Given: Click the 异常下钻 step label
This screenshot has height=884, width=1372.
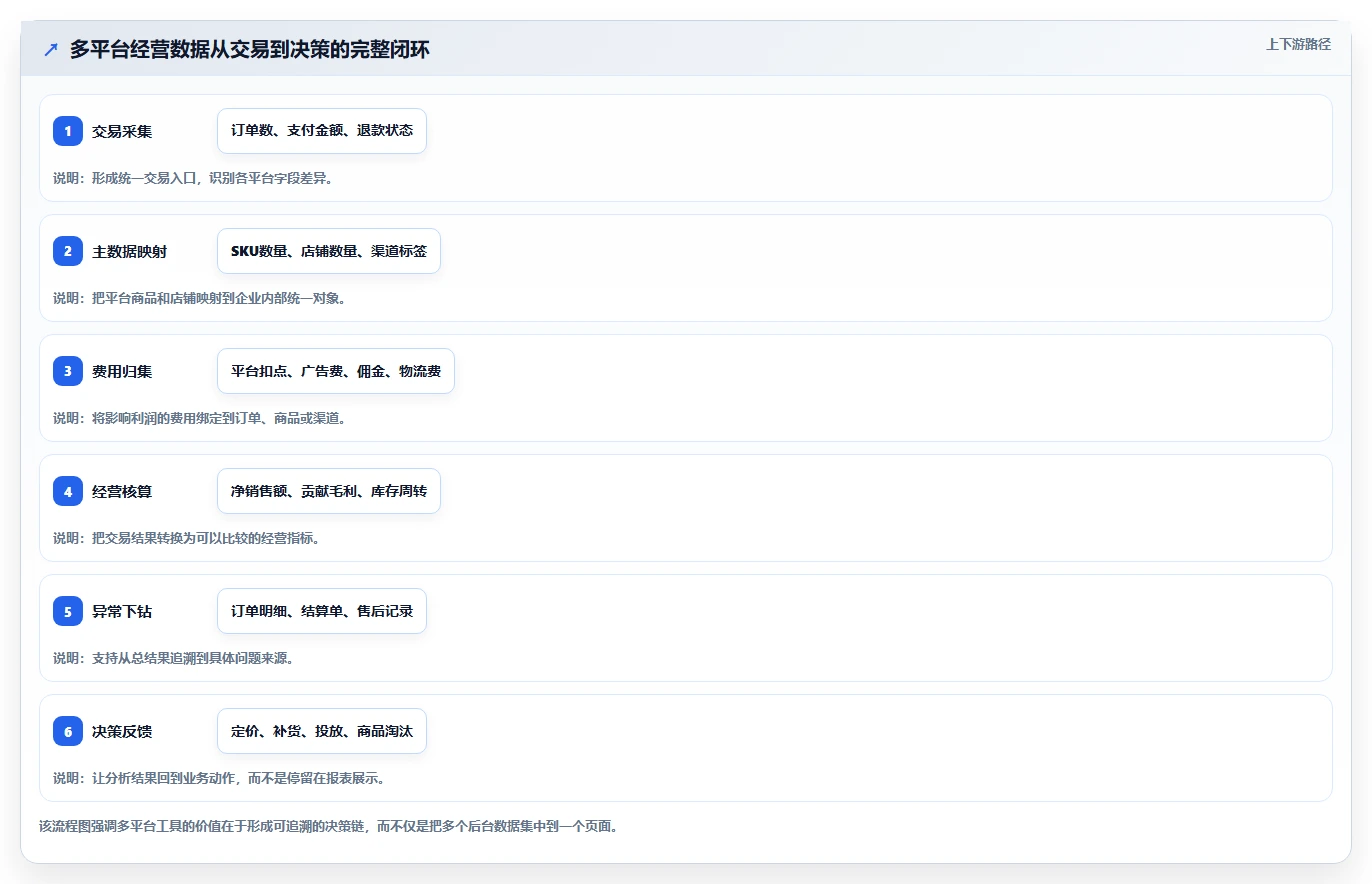Looking at the screenshot, I should (122, 611).
